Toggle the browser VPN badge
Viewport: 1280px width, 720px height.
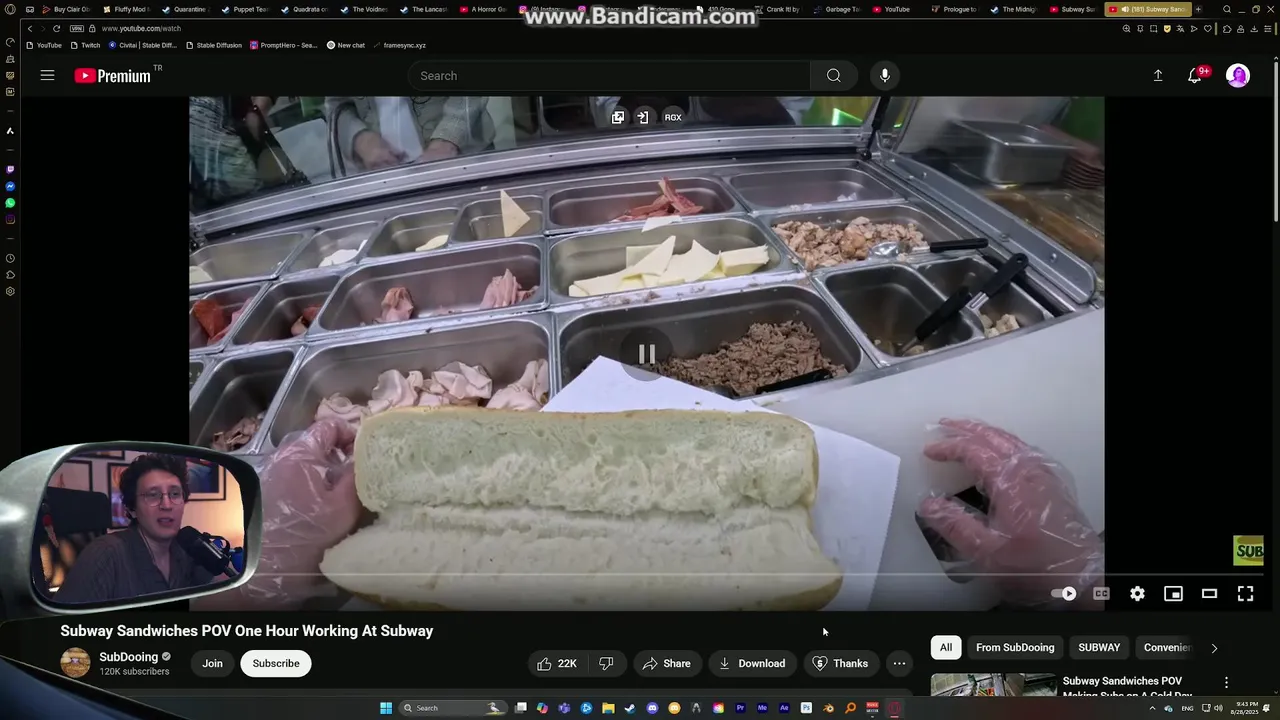point(77,29)
